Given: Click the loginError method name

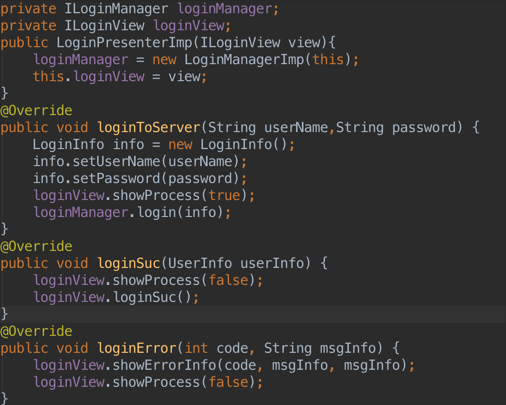Looking at the screenshot, I should pyautogui.click(x=137, y=348).
